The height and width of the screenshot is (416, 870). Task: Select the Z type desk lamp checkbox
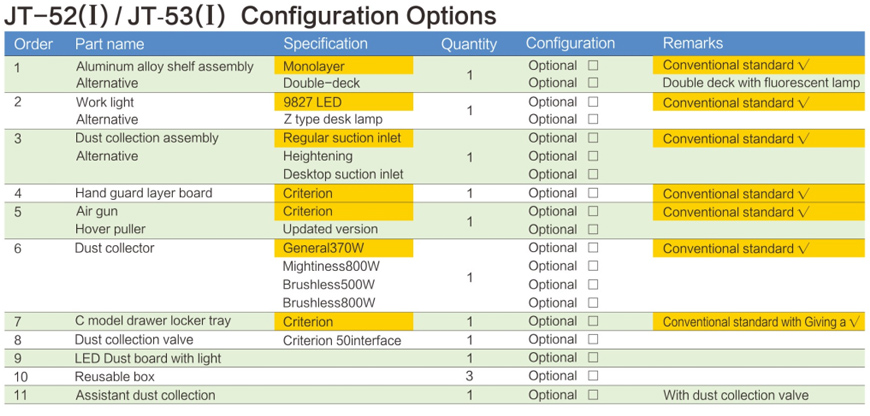tap(593, 119)
